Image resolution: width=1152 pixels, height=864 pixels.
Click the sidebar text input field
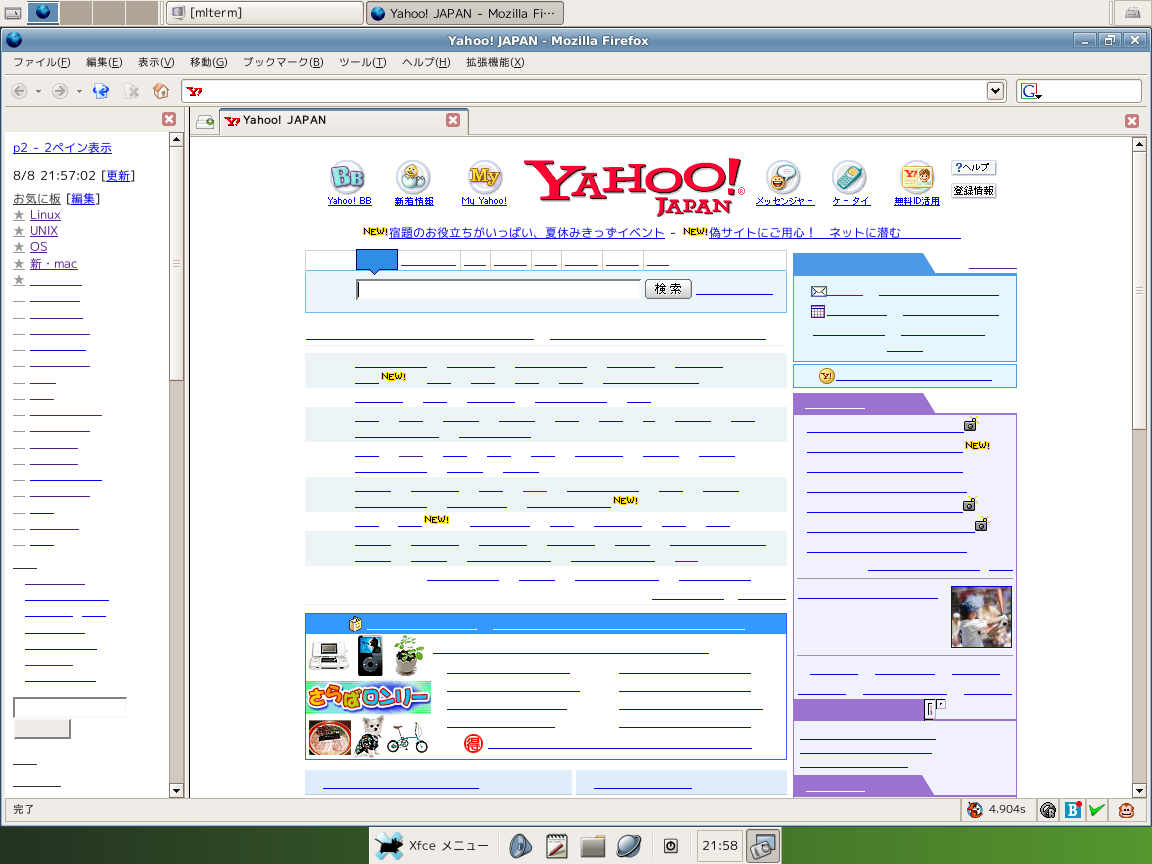[70, 708]
